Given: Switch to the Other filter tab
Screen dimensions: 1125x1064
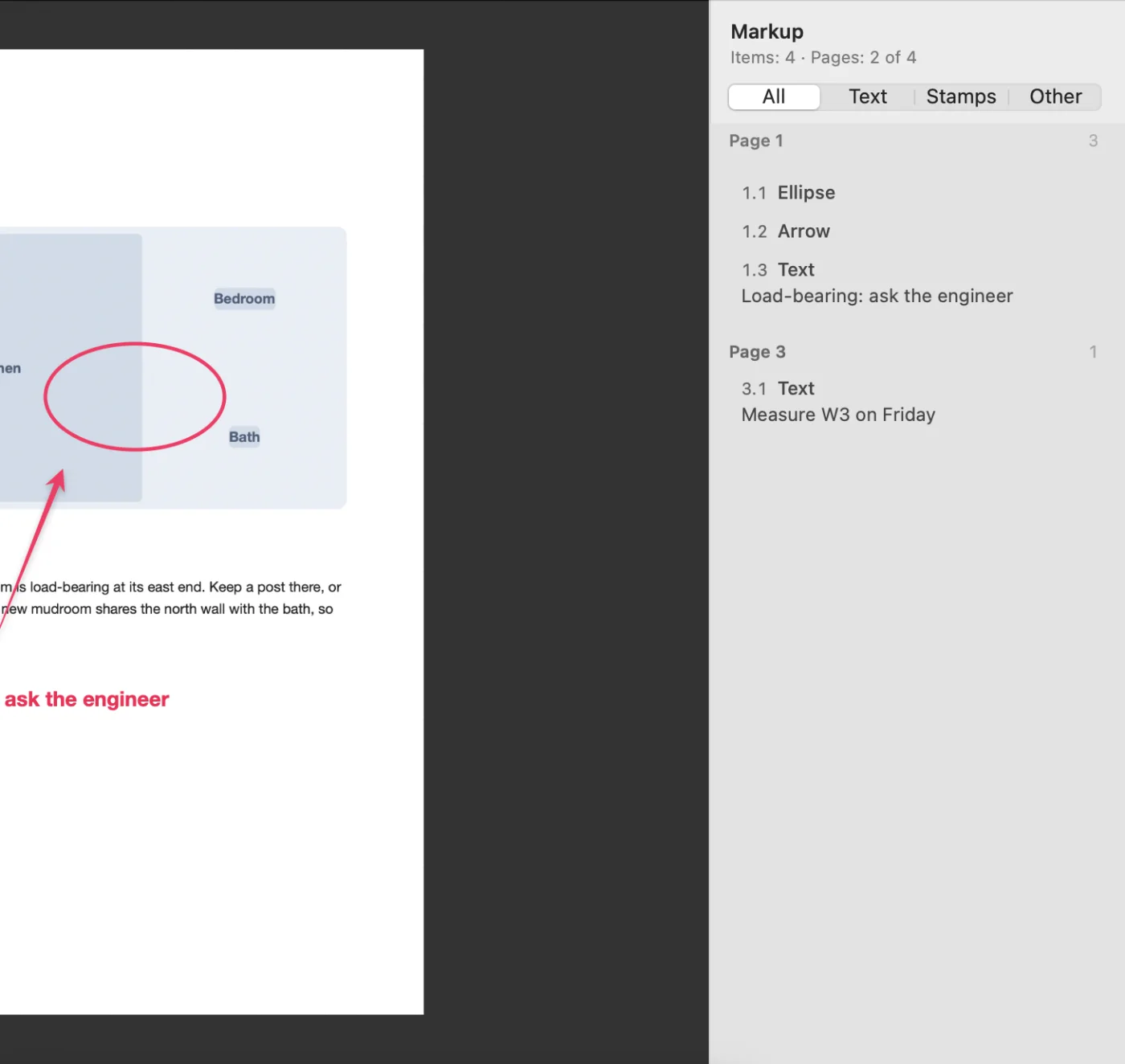Looking at the screenshot, I should (1055, 97).
